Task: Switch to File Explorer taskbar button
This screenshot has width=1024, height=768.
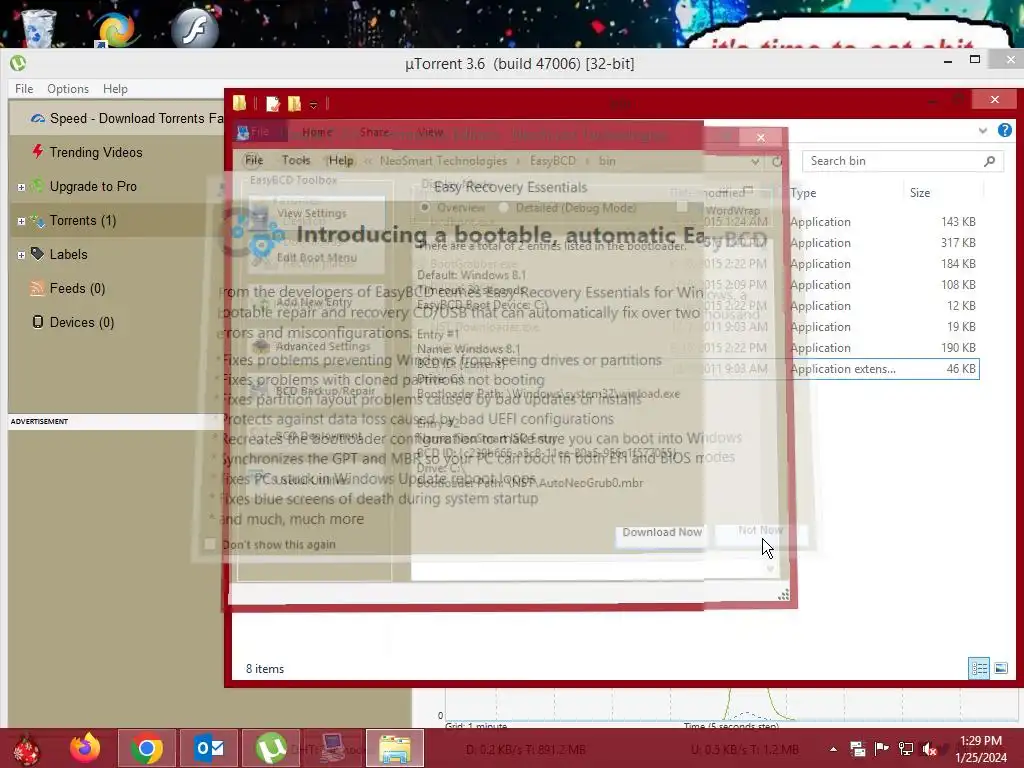Action: [x=395, y=748]
